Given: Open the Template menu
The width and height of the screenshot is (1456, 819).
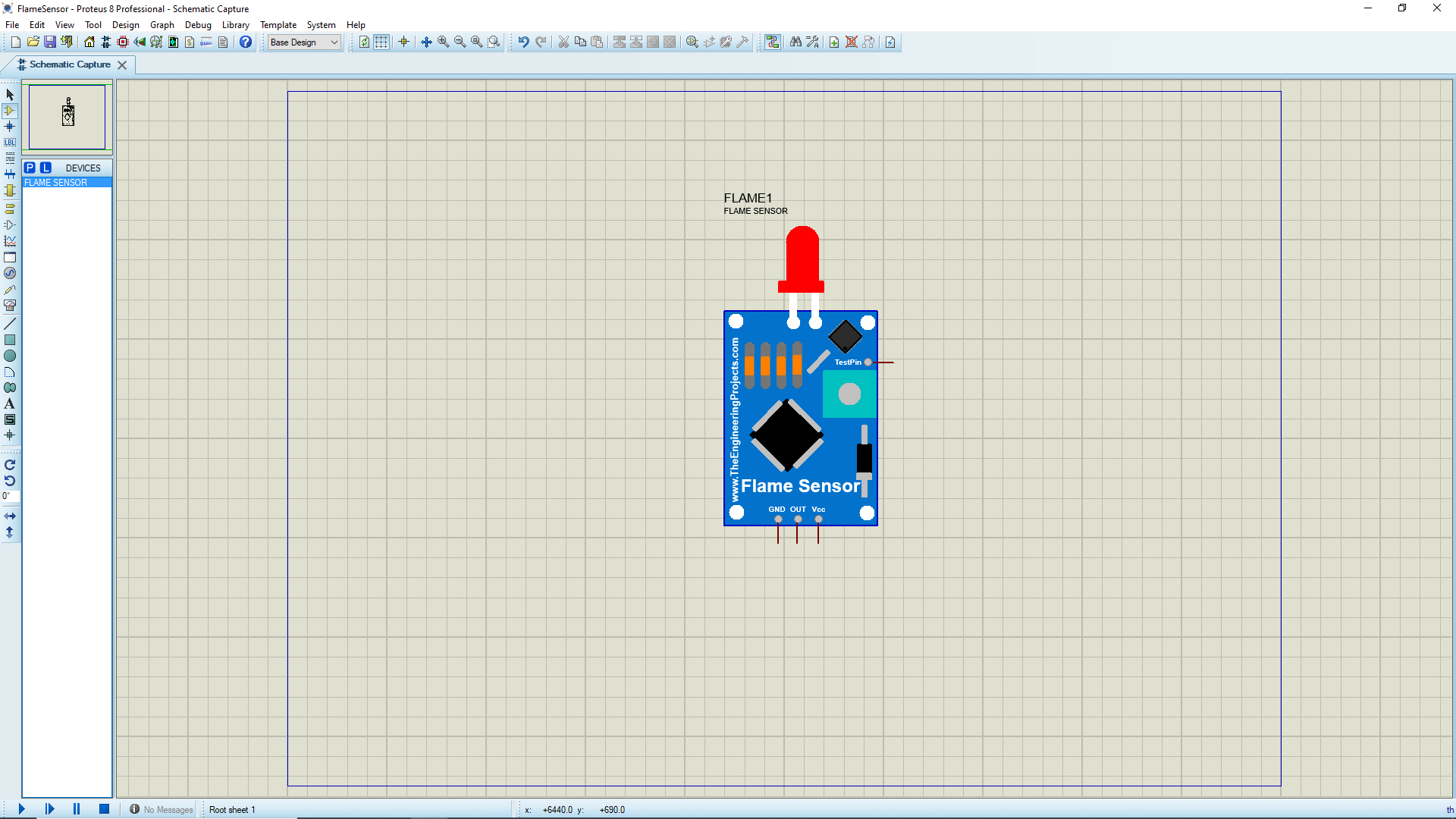Looking at the screenshot, I should point(278,25).
